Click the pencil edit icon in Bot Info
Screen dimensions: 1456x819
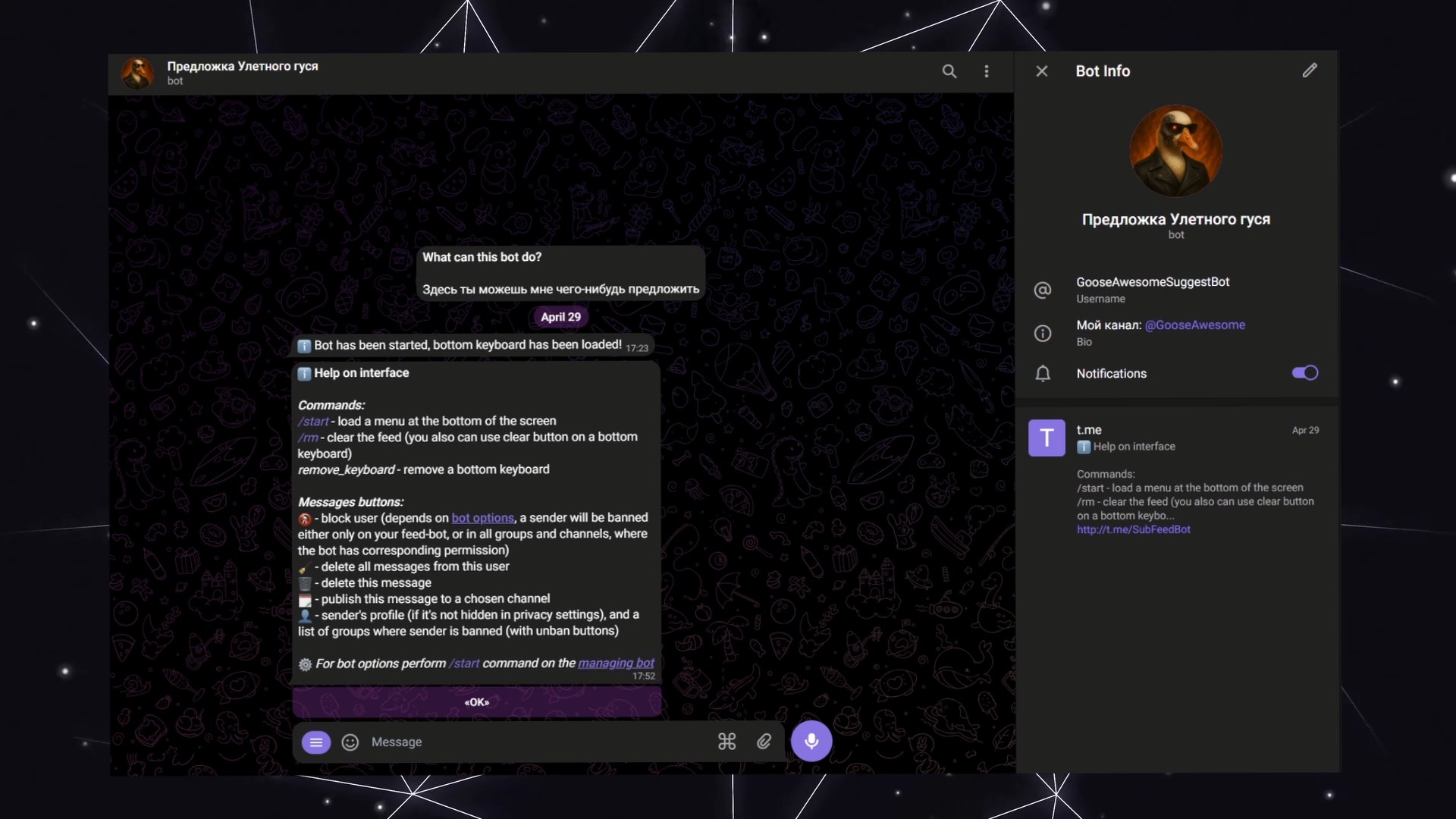click(x=1310, y=71)
